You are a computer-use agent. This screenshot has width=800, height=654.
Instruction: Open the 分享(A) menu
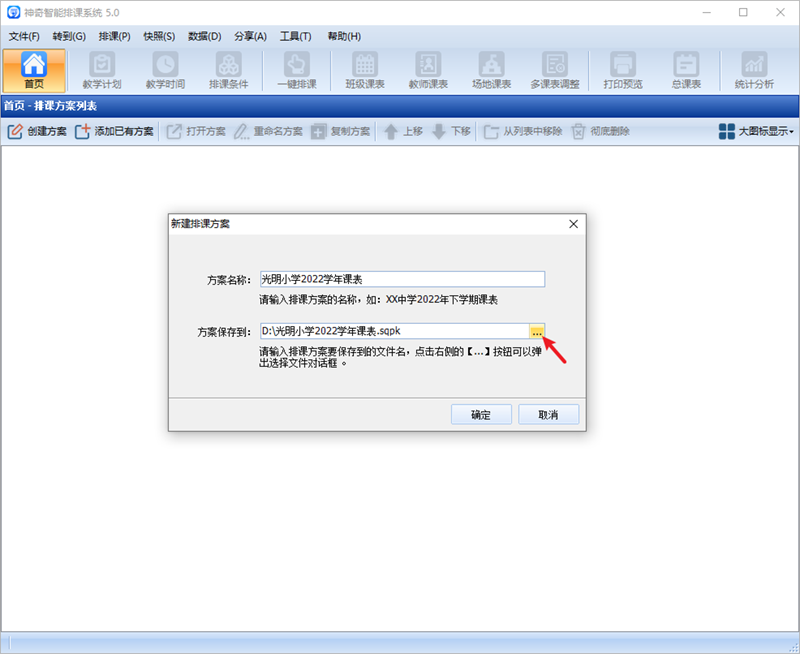tap(251, 36)
